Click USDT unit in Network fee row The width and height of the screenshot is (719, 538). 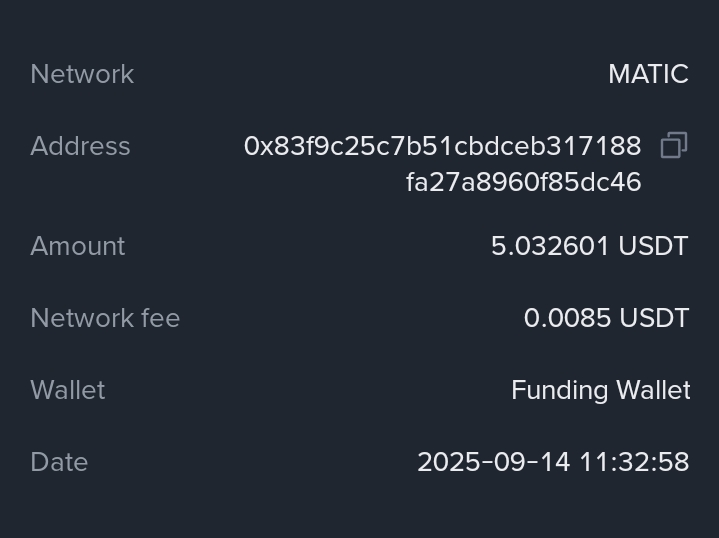pos(654,318)
